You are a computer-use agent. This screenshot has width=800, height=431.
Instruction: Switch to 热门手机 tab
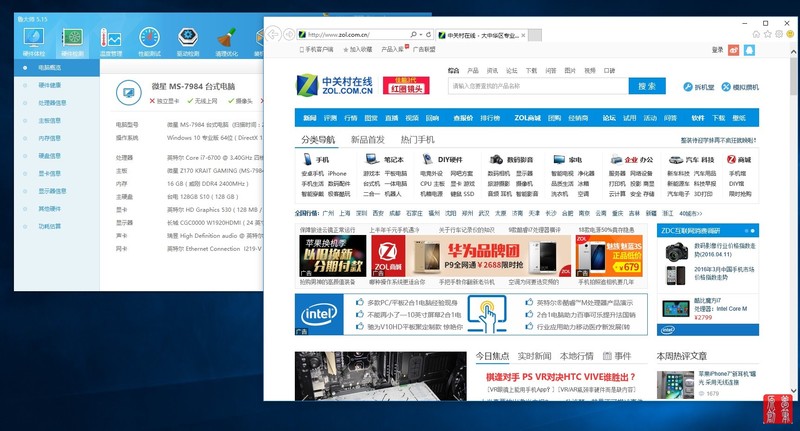[x=417, y=140]
